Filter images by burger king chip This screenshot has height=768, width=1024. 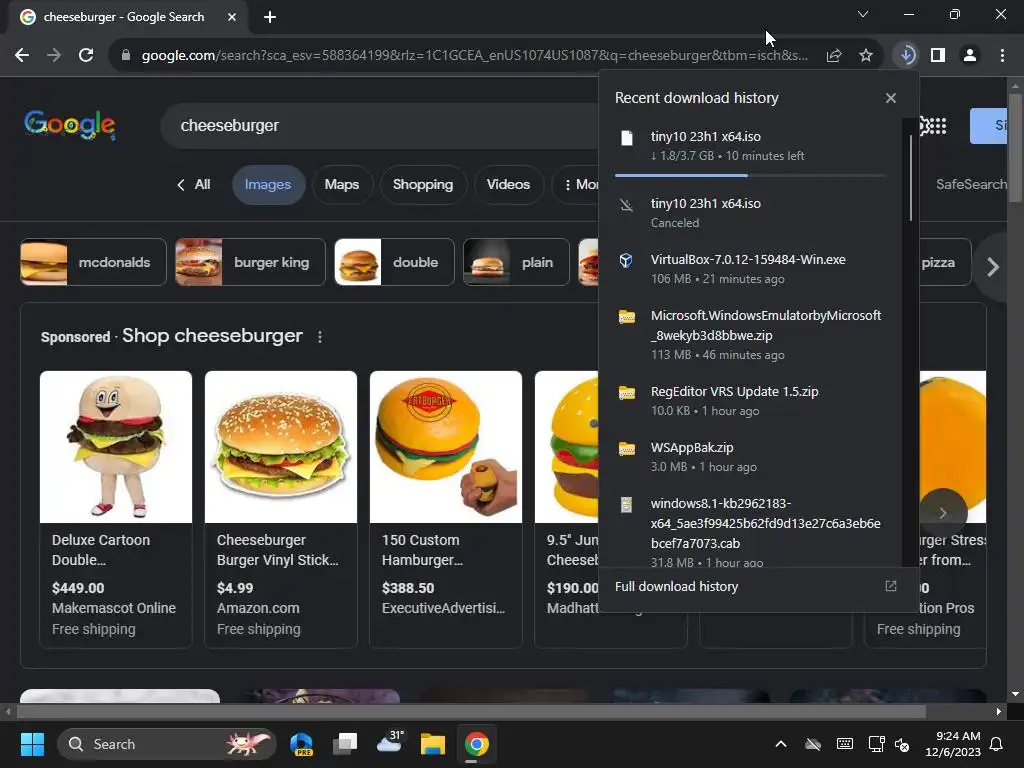[x=250, y=263]
